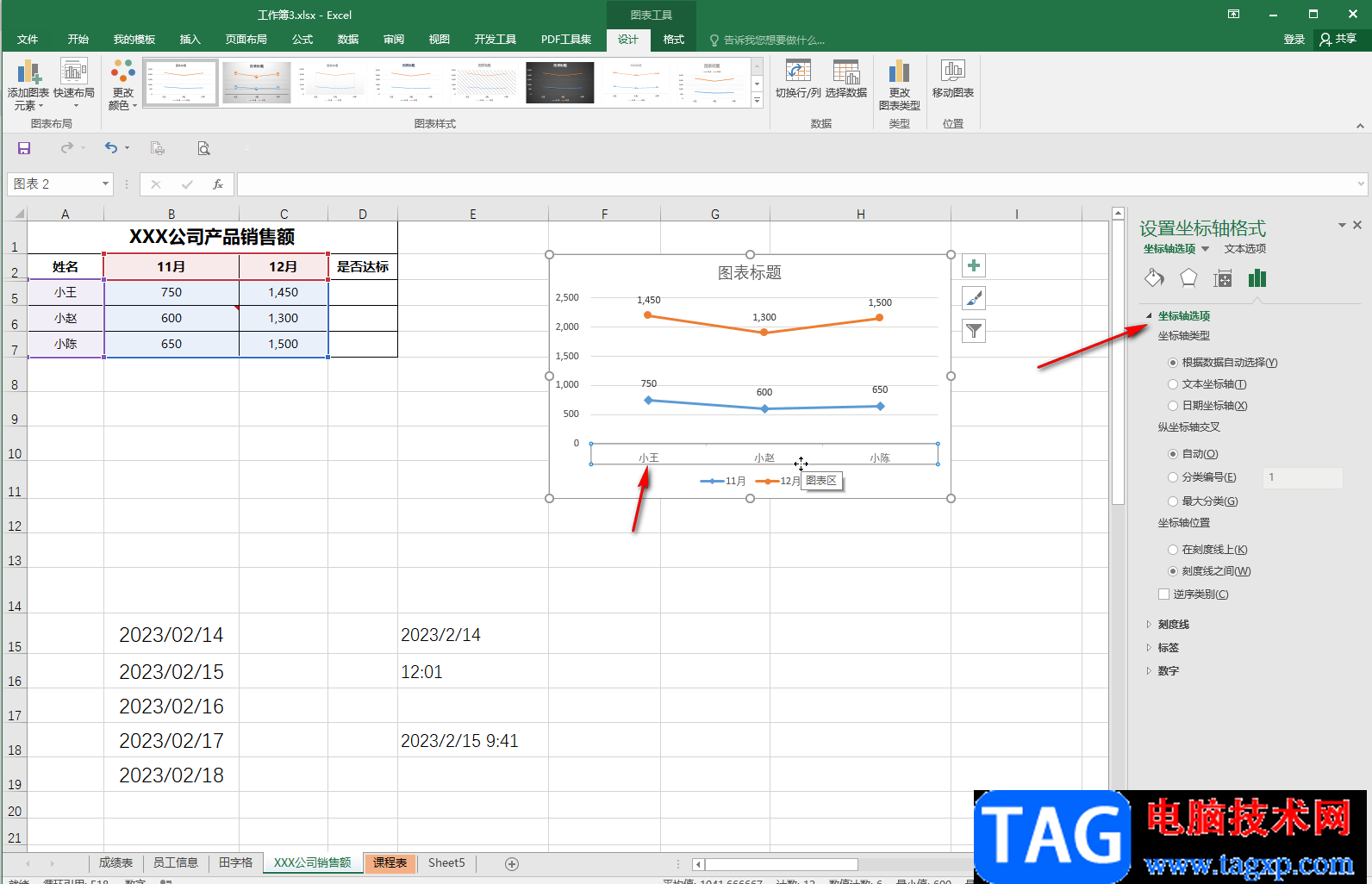
Task: Select Size & Properties icon in pane
Action: tap(1223, 277)
